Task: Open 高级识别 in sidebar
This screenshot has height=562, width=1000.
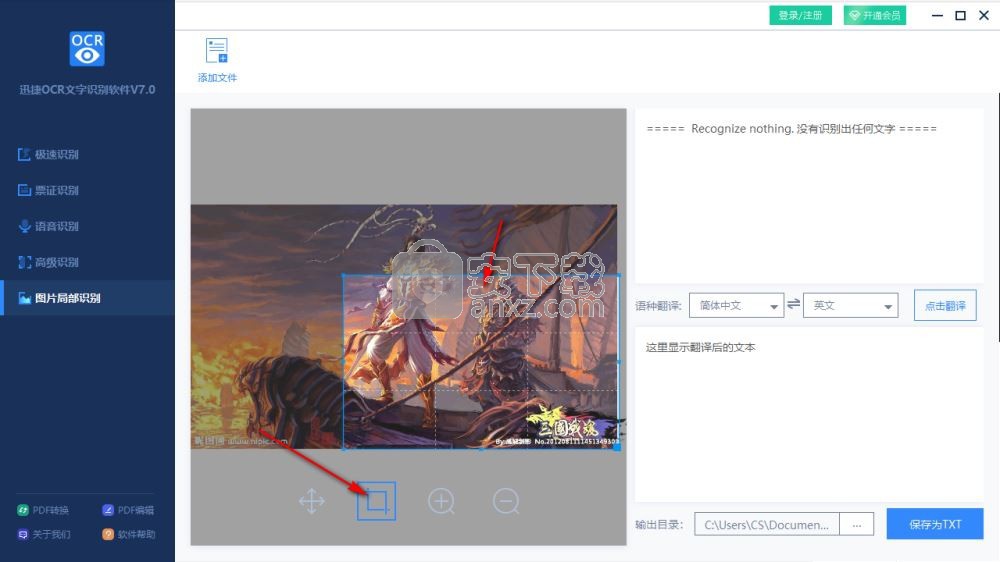Action: pyautogui.click(x=87, y=262)
